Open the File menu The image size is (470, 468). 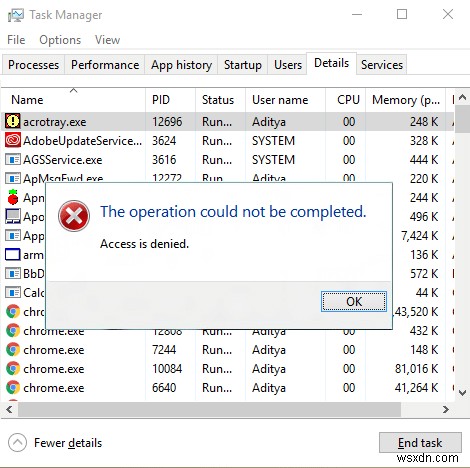(16, 40)
